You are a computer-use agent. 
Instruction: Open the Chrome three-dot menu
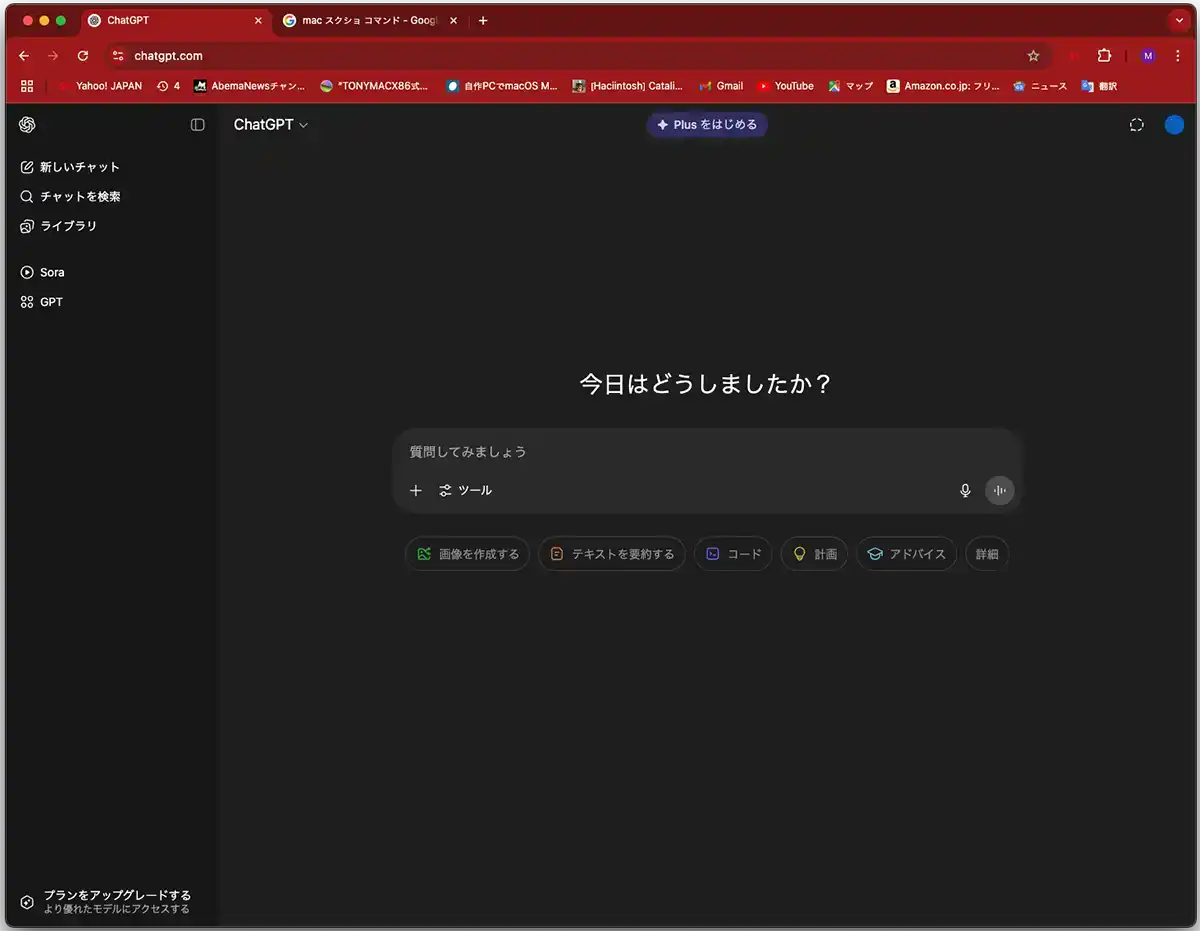pos(1178,56)
